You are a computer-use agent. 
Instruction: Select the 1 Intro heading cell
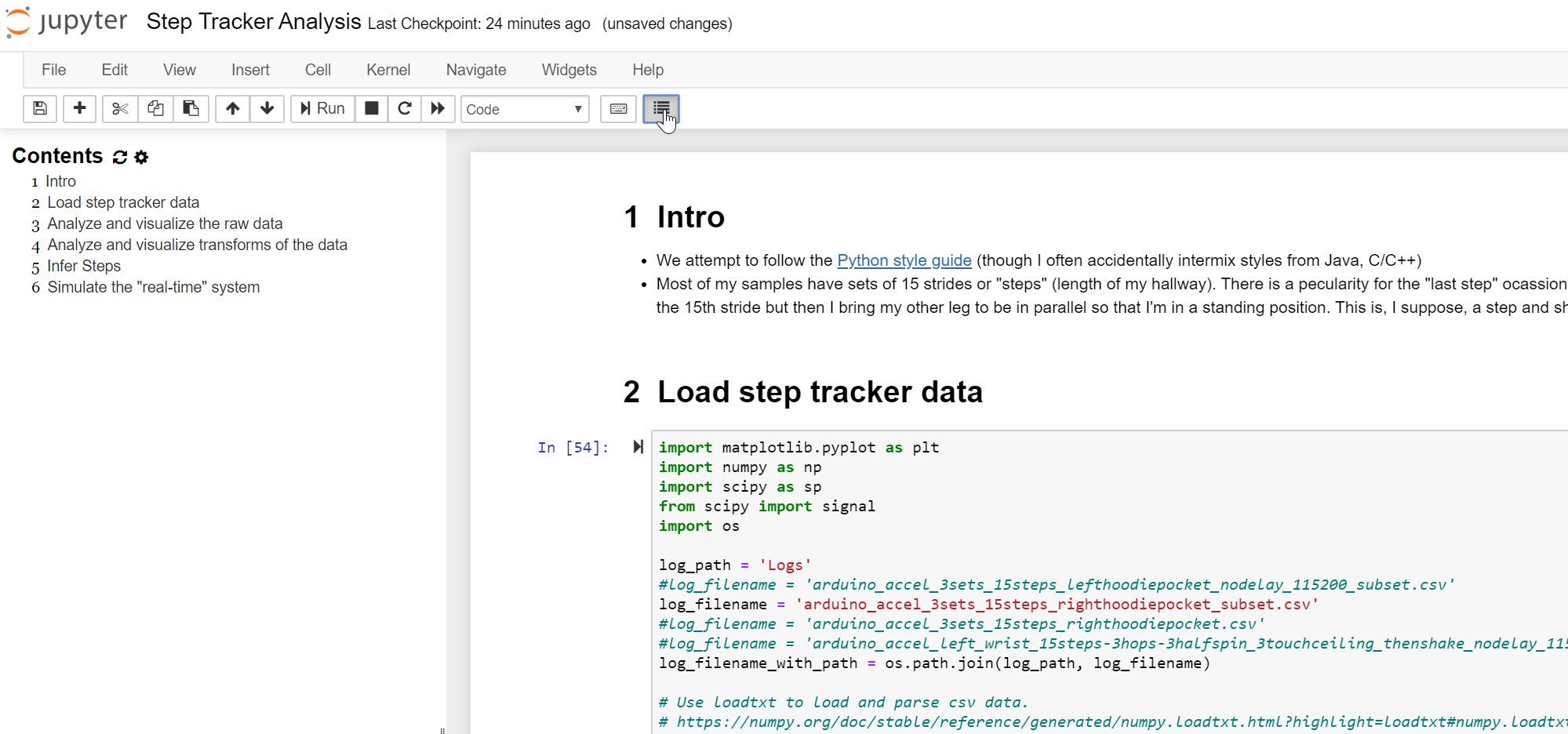[x=674, y=217]
